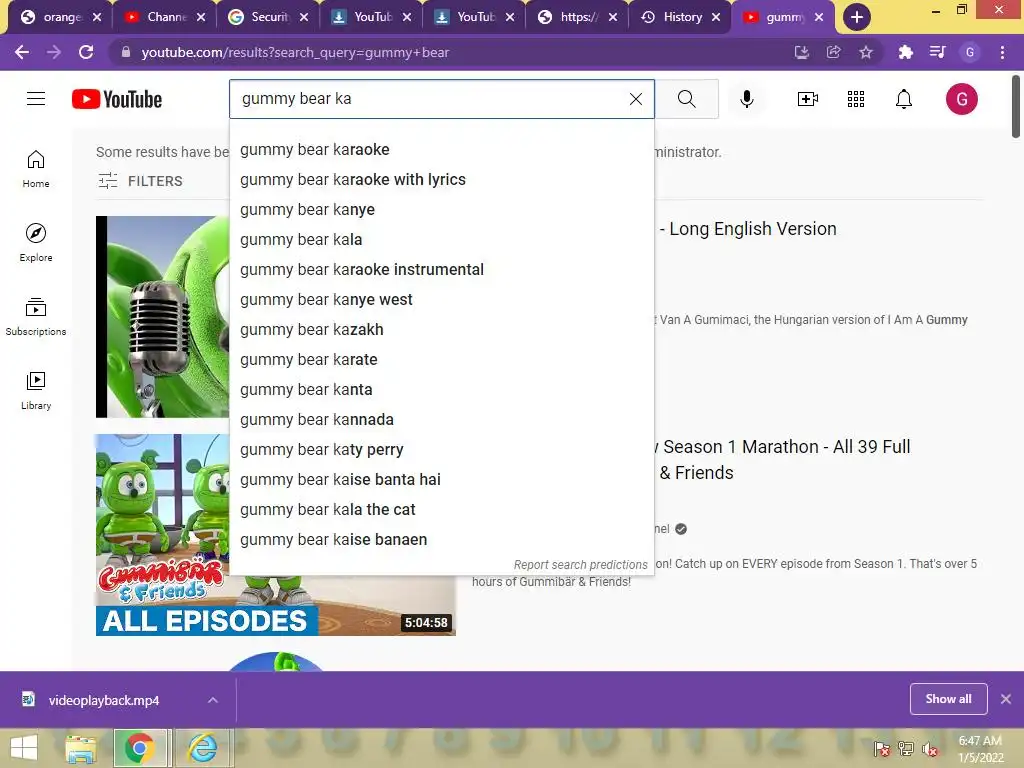The height and width of the screenshot is (768, 1024).
Task: Click the address bar URL
Action: 295,52
